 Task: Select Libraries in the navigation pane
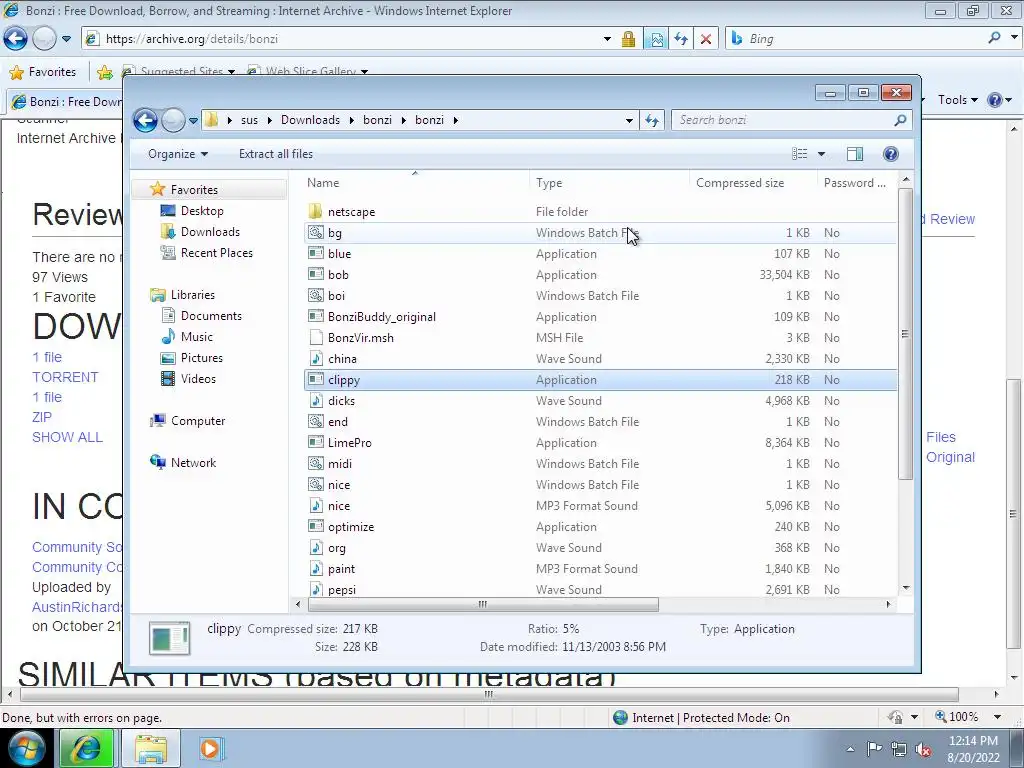pos(193,295)
